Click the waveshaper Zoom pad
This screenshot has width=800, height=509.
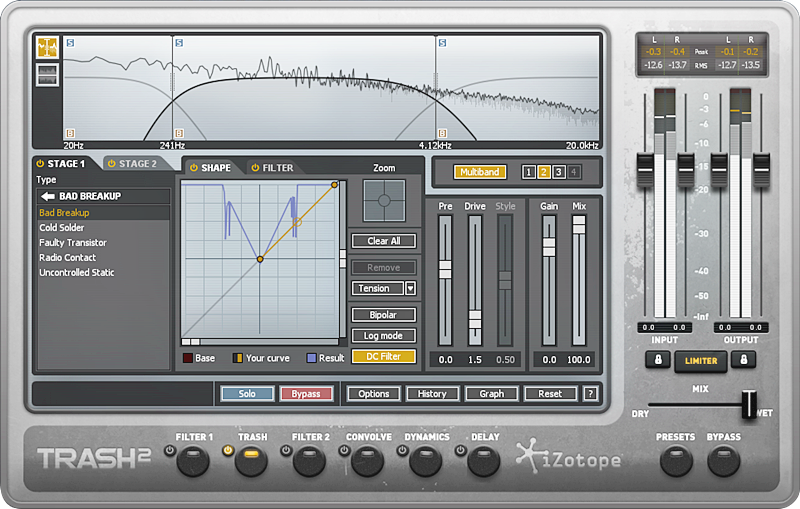384,200
